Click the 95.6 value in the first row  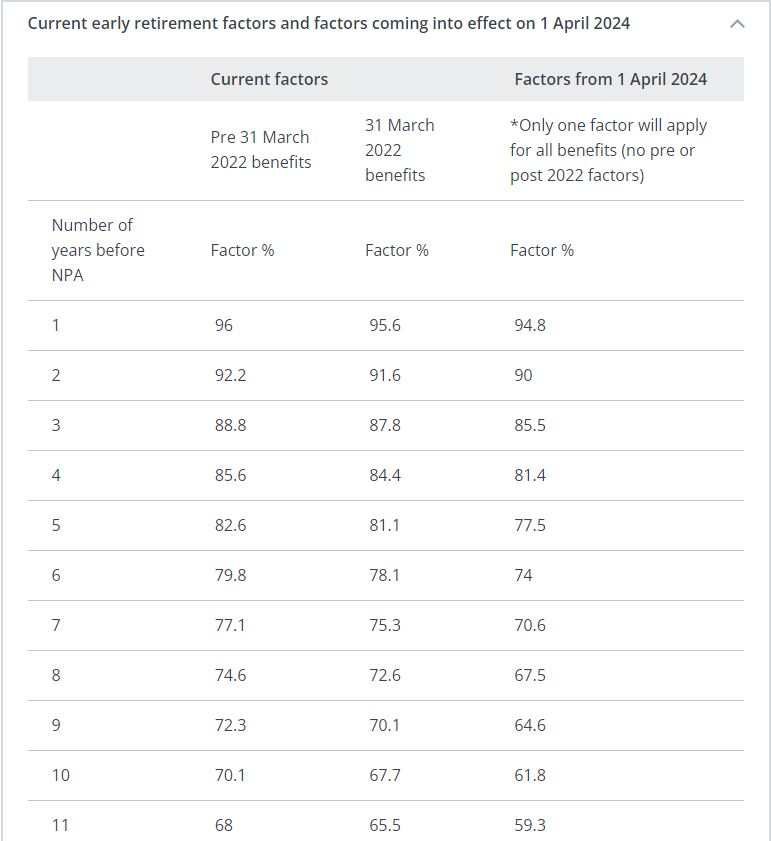[x=385, y=325]
